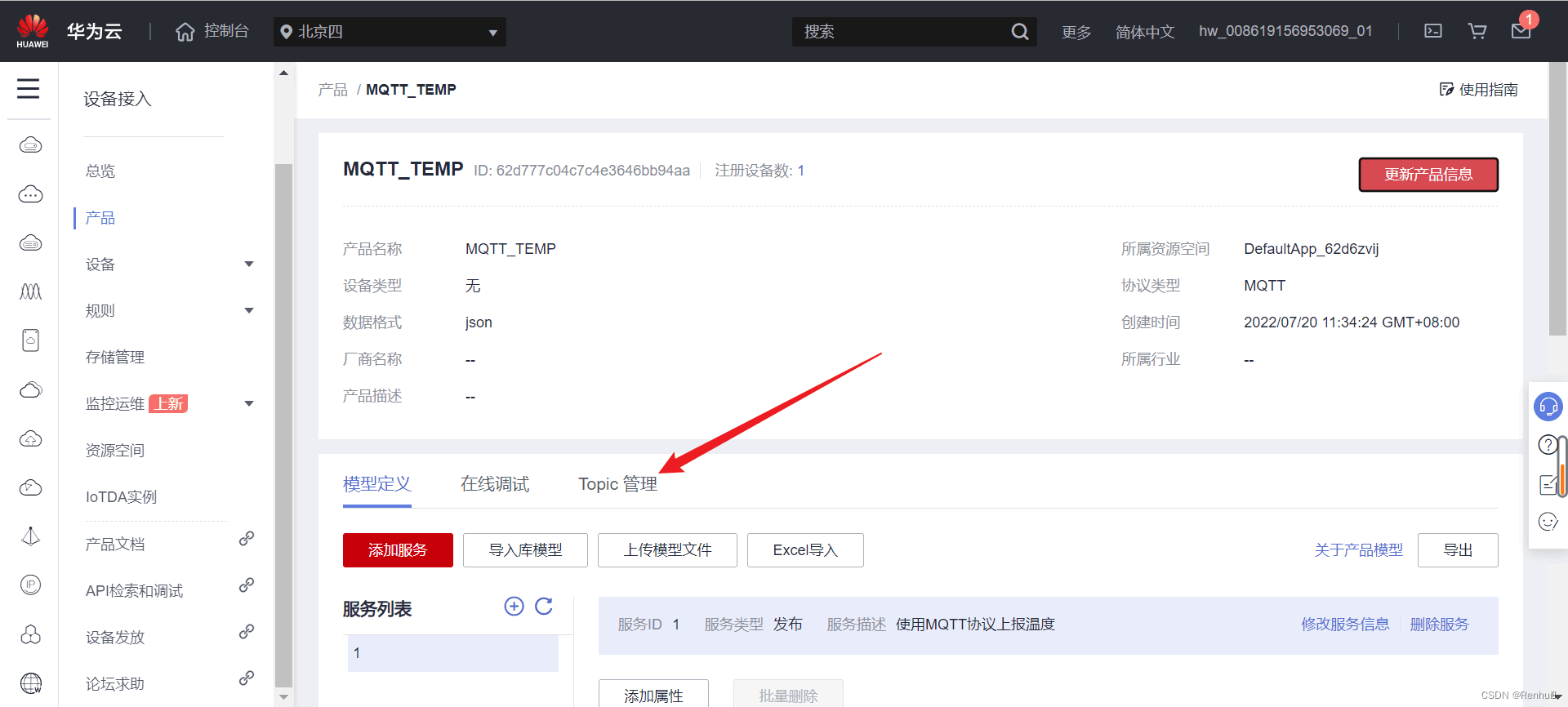
Task: Click the wave-shaped sidebar icon
Action: (30, 291)
